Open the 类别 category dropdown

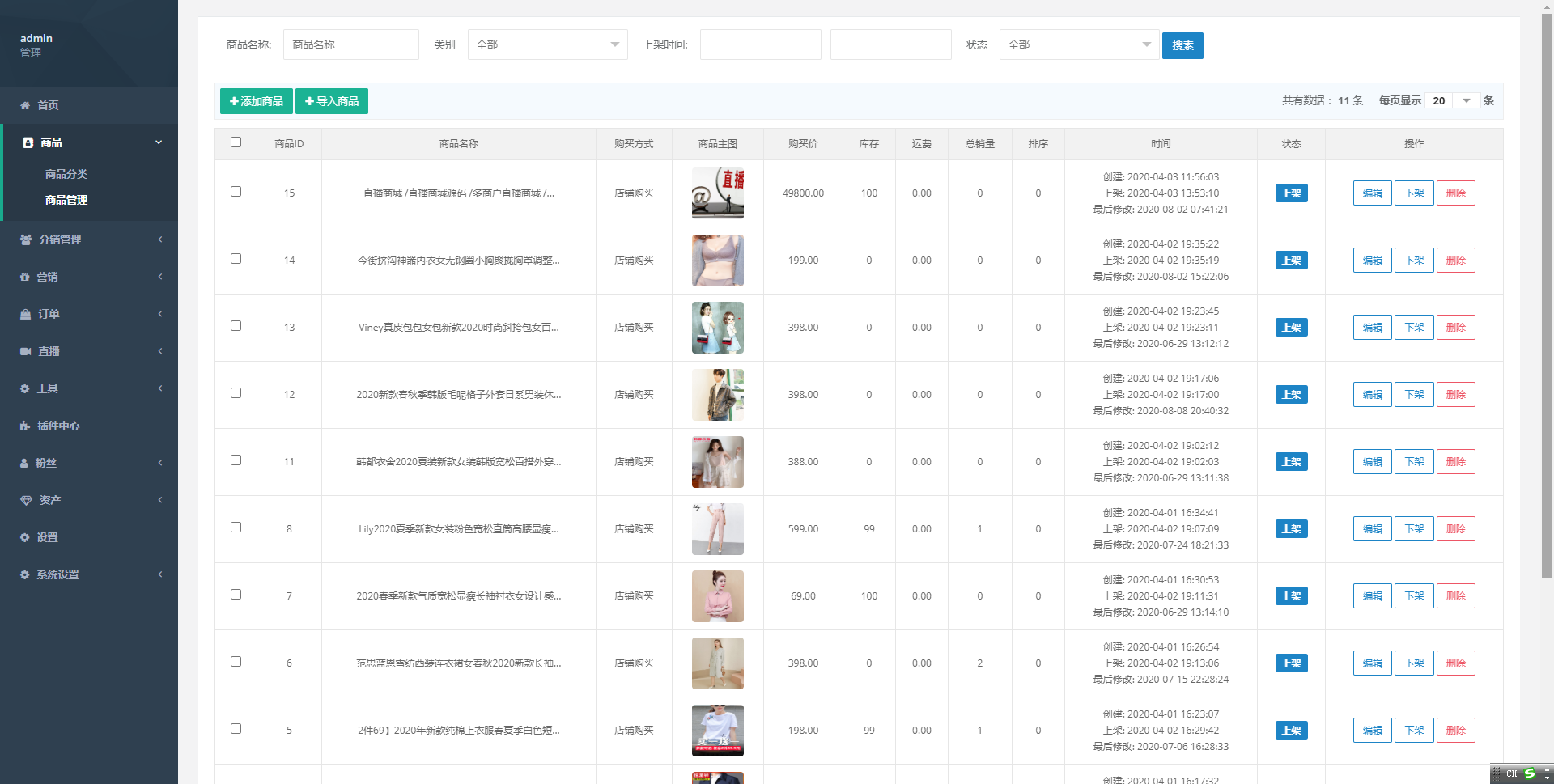click(x=547, y=44)
